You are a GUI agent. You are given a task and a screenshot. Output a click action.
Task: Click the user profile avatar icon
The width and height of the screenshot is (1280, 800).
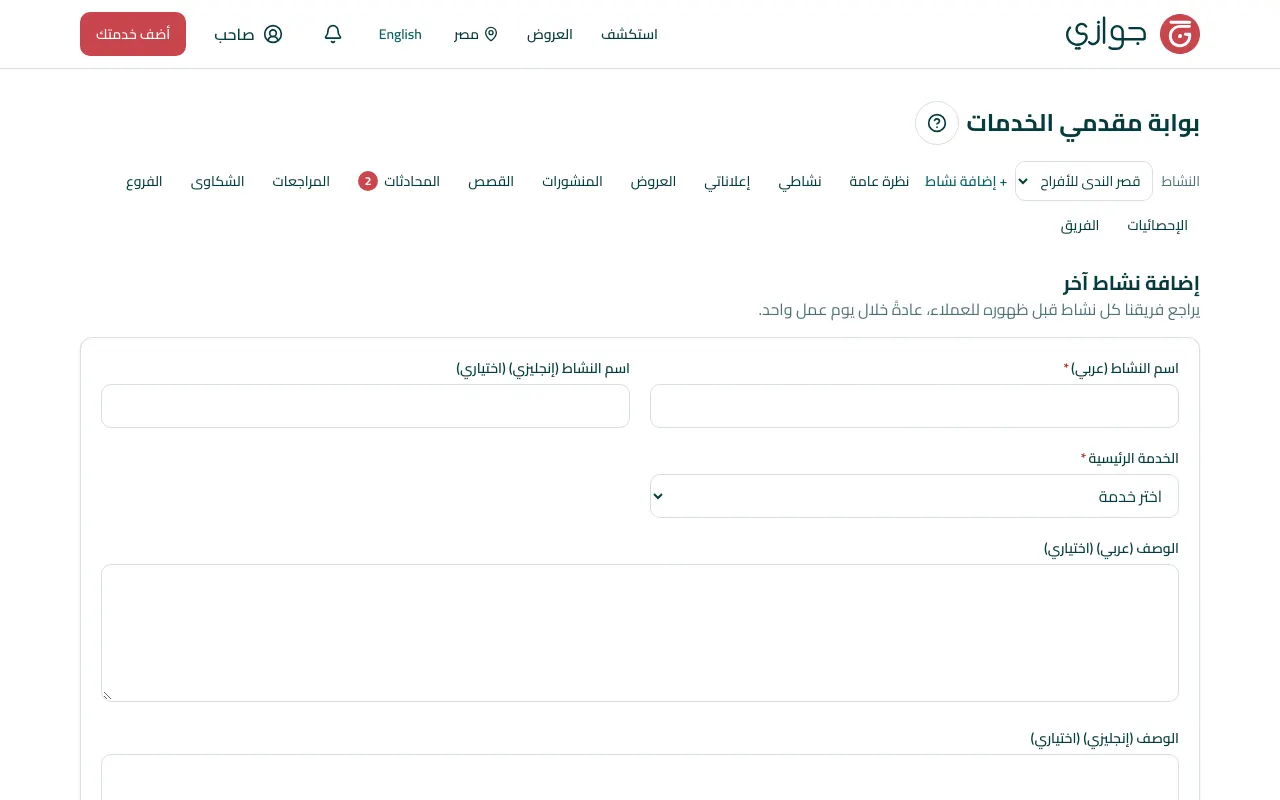[x=273, y=34]
